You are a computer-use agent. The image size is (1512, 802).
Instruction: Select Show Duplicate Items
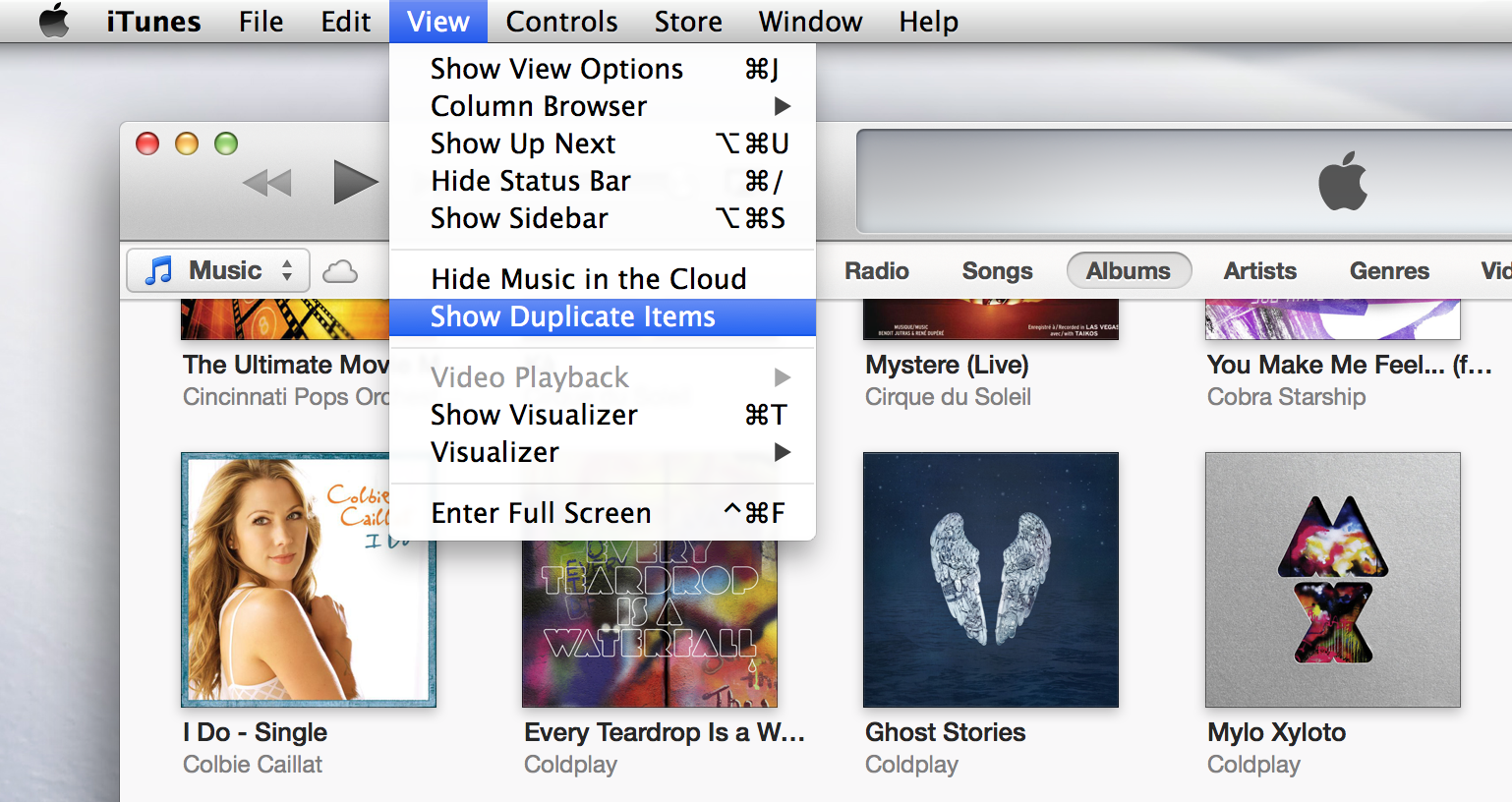(603, 316)
